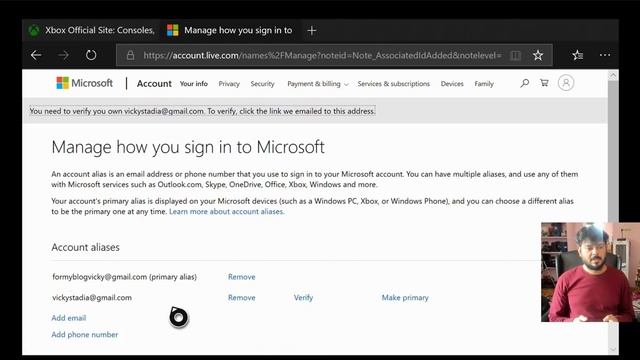Viewport: 640px width, 360px height.
Task: Remove the vickystadia@gmail.com alias
Action: [242, 298]
